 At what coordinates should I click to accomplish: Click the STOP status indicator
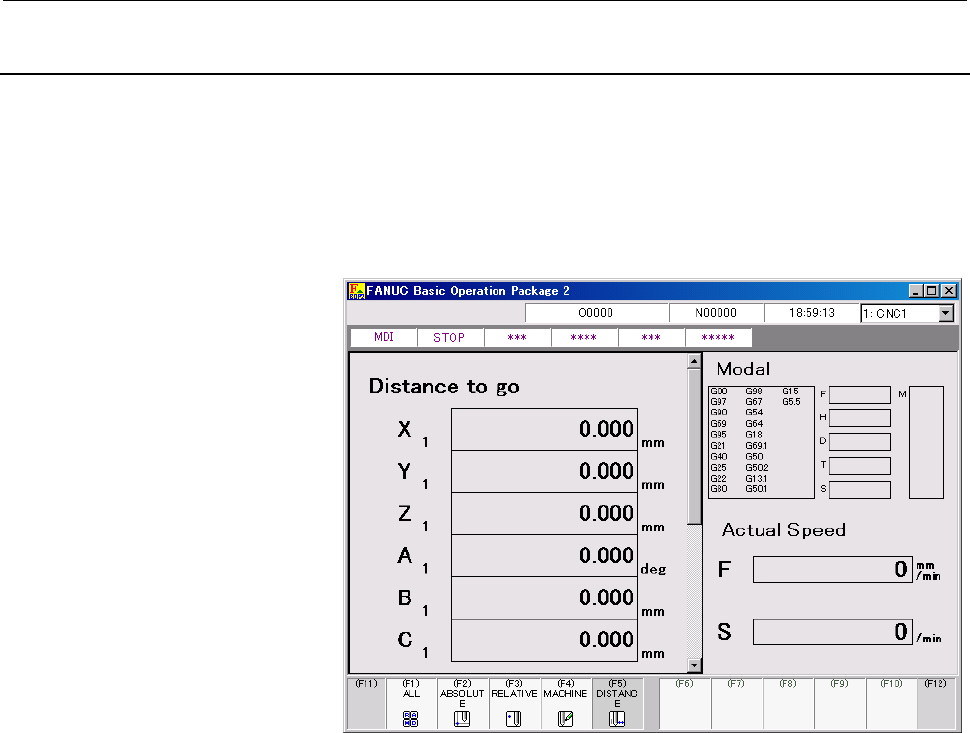[450, 337]
